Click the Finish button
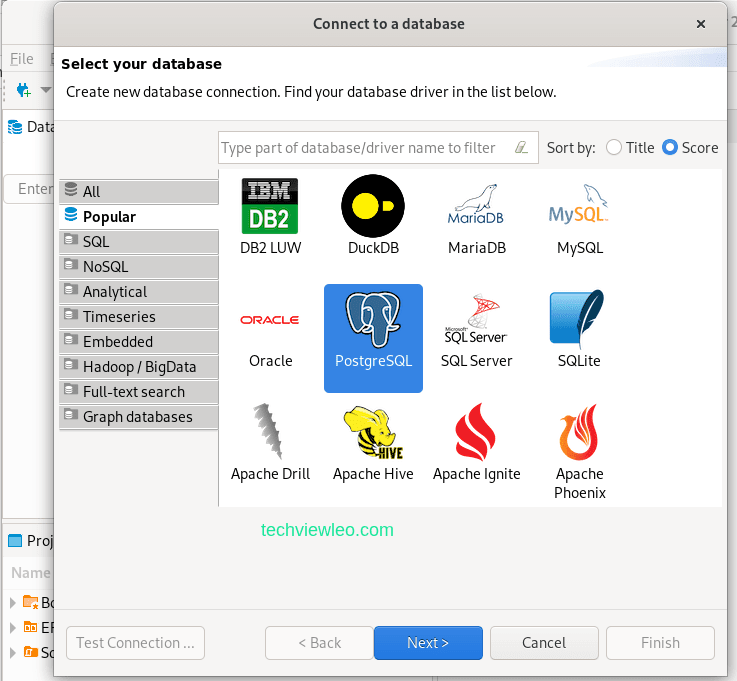This screenshot has height=681, width=737. [660, 642]
